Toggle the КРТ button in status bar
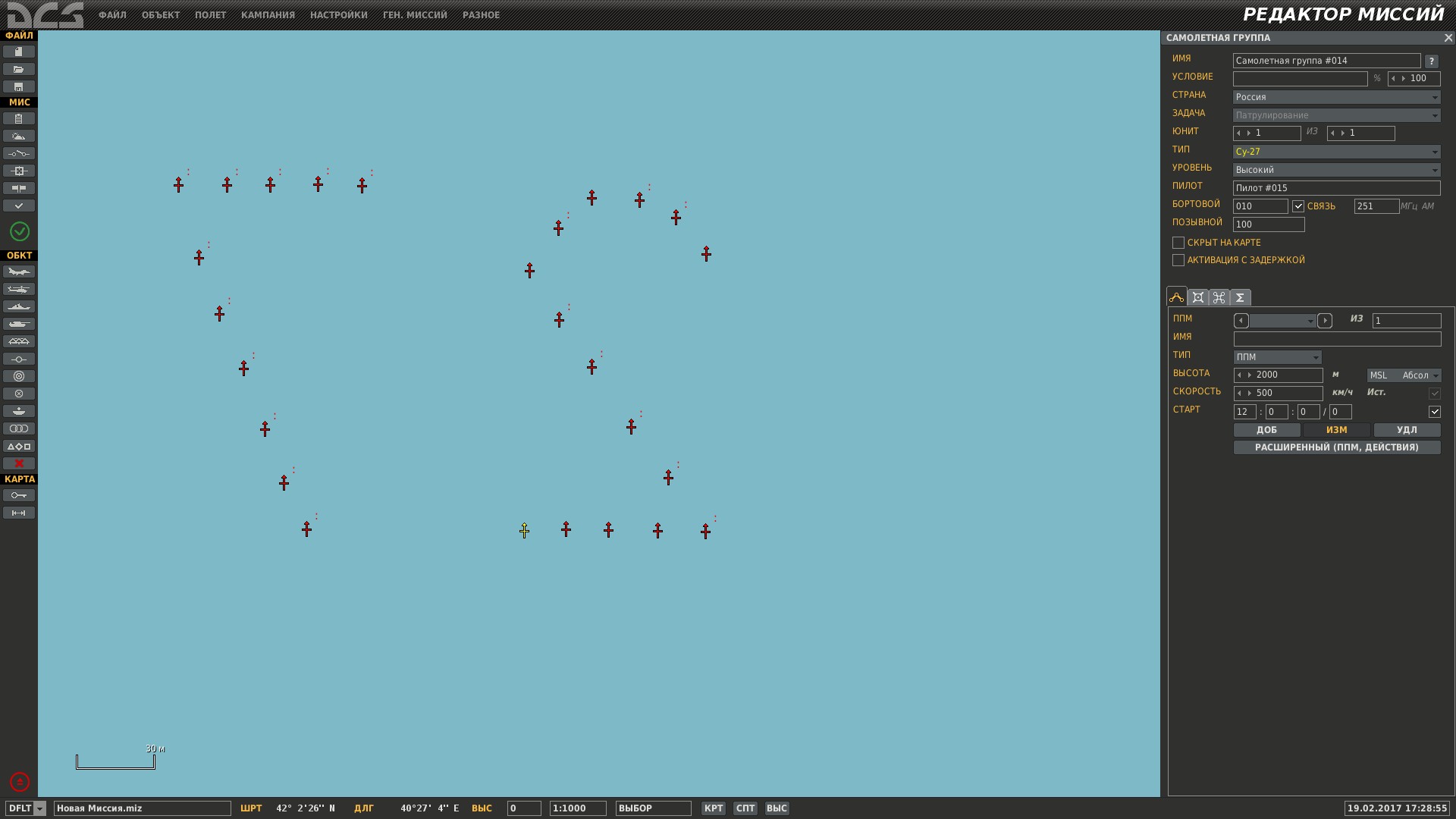Screen dimensions: 1456x819 tap(714, 808)
